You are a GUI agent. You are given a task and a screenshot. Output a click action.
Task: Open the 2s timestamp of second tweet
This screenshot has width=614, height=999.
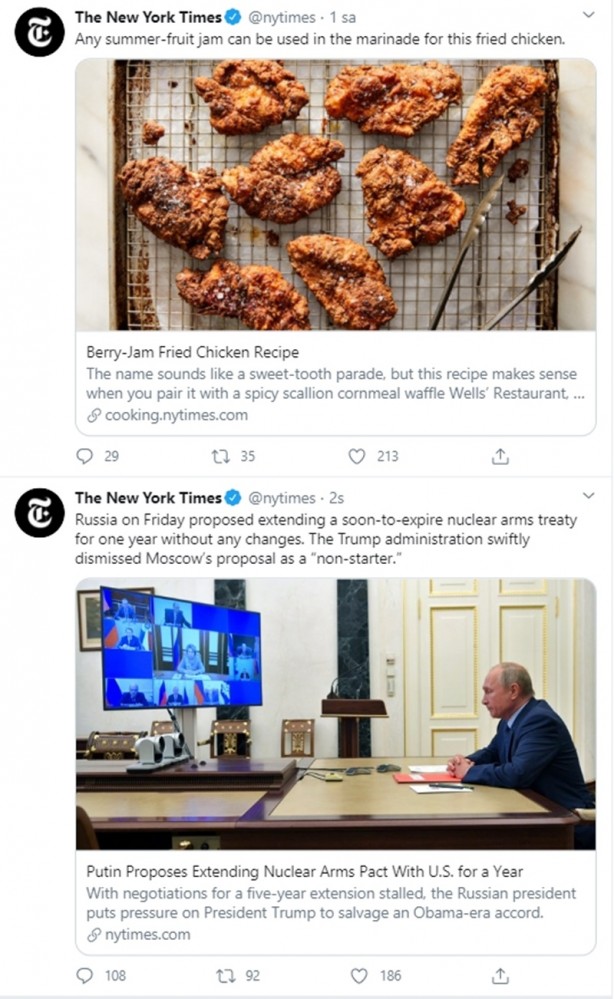point(337,498)
